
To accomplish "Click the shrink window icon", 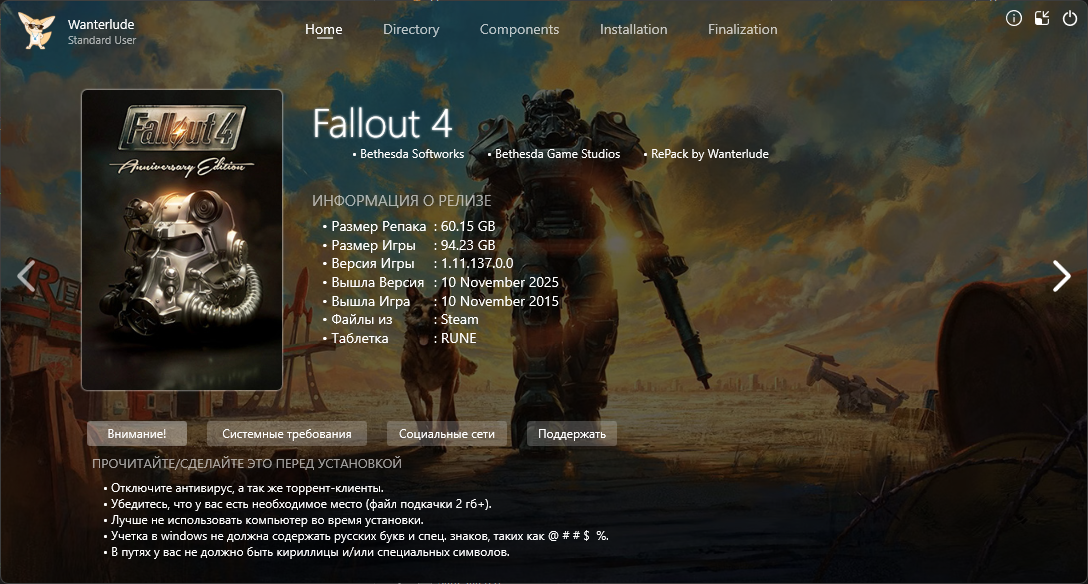I will (x=1042, y=18).
